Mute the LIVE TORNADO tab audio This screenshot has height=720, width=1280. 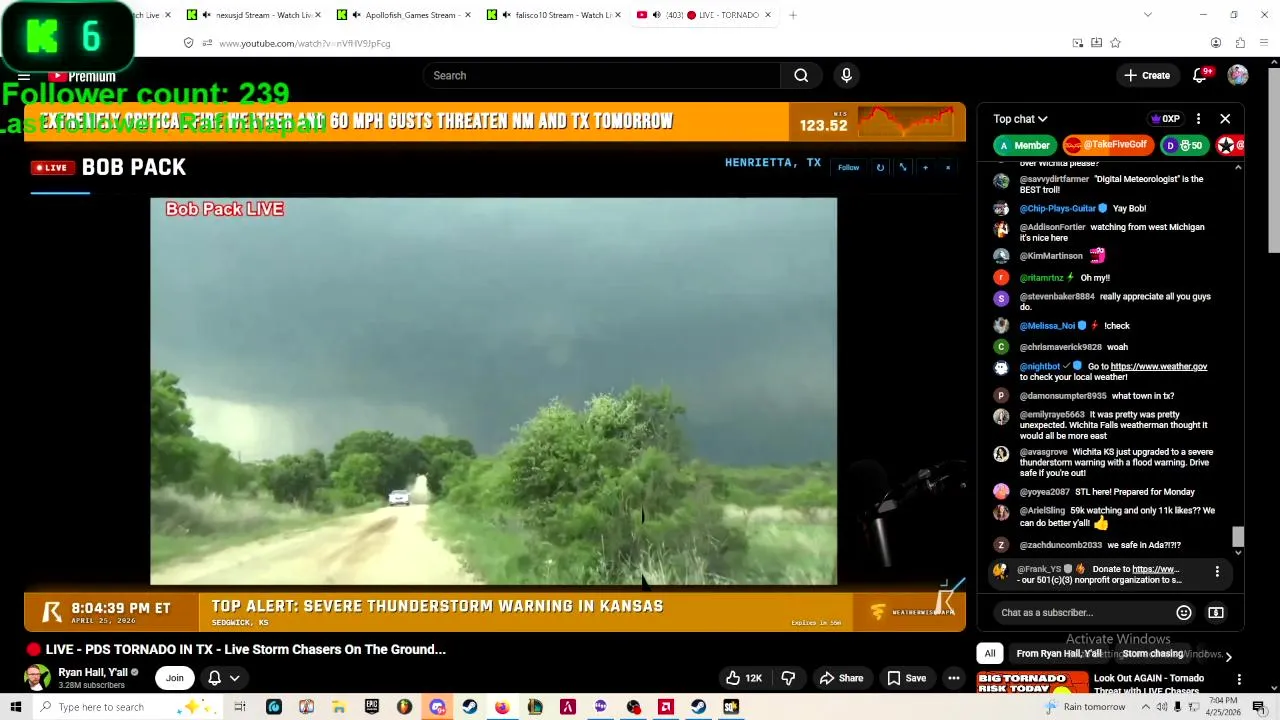click(x=655, y=15)
